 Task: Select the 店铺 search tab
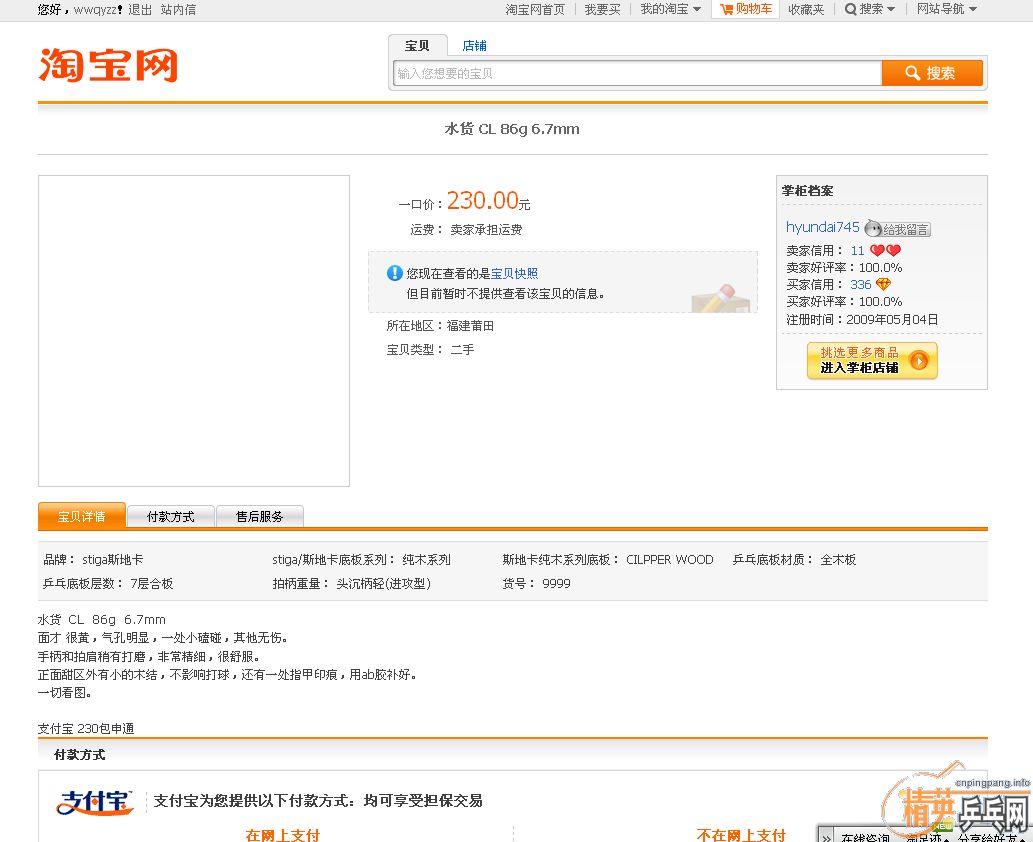474,46
